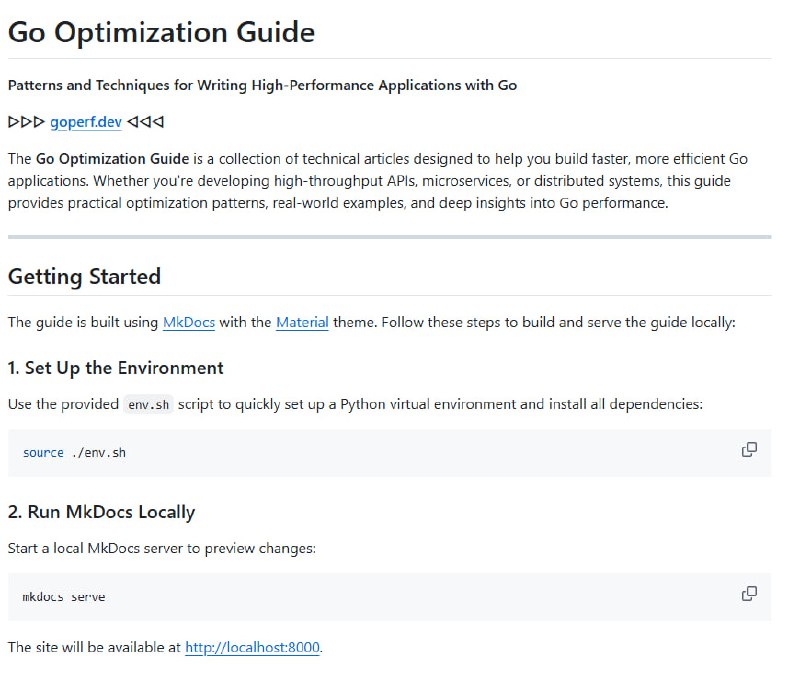Select the Set Up the Environment heading
800x680 pixels.
[115, 368]
